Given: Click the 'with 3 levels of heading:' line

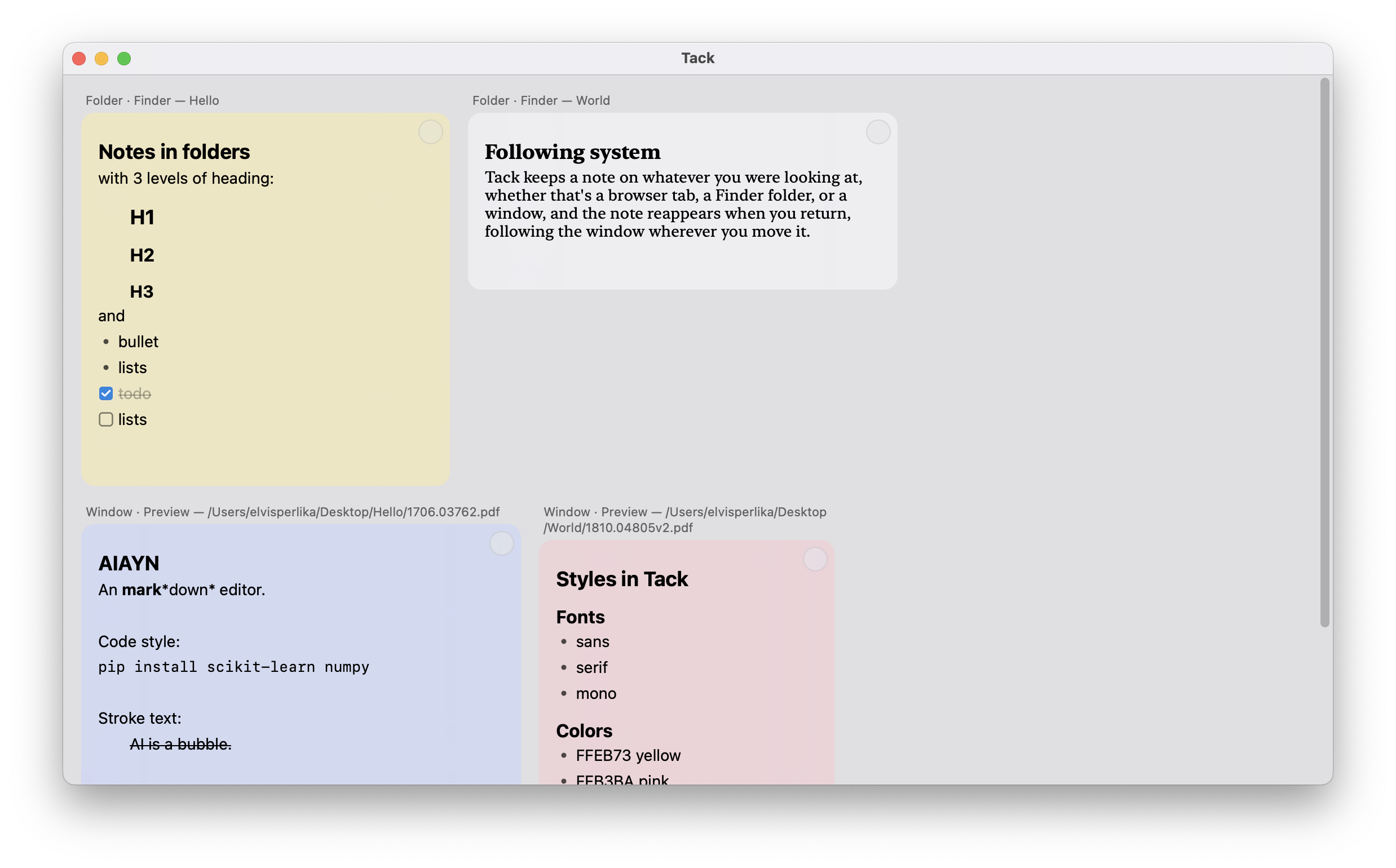Looking at the screenshot, I should (x=186, y=179).
